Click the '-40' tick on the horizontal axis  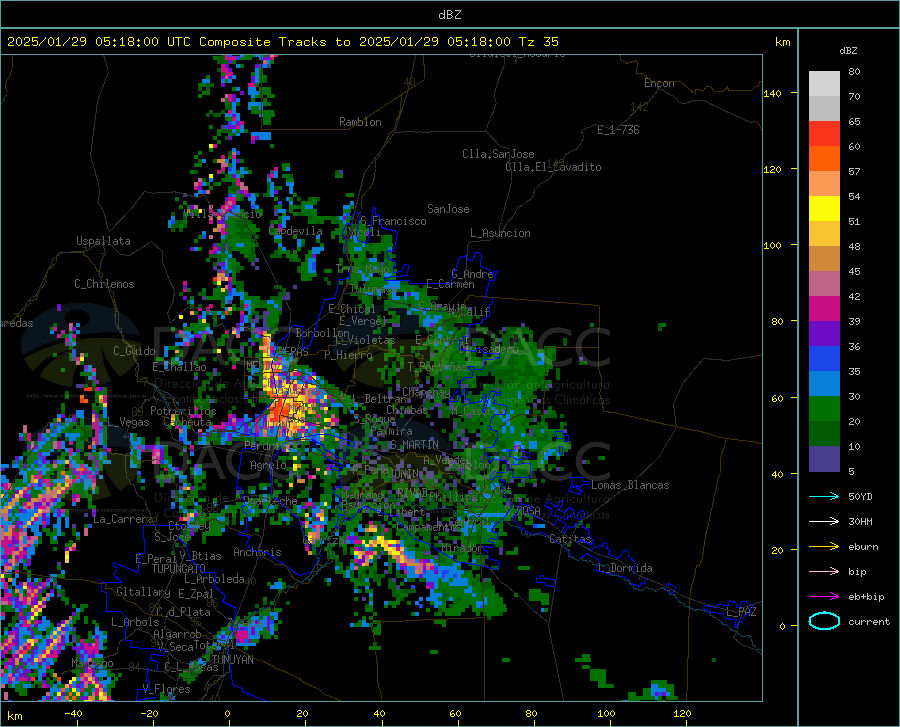pos(73,713)
